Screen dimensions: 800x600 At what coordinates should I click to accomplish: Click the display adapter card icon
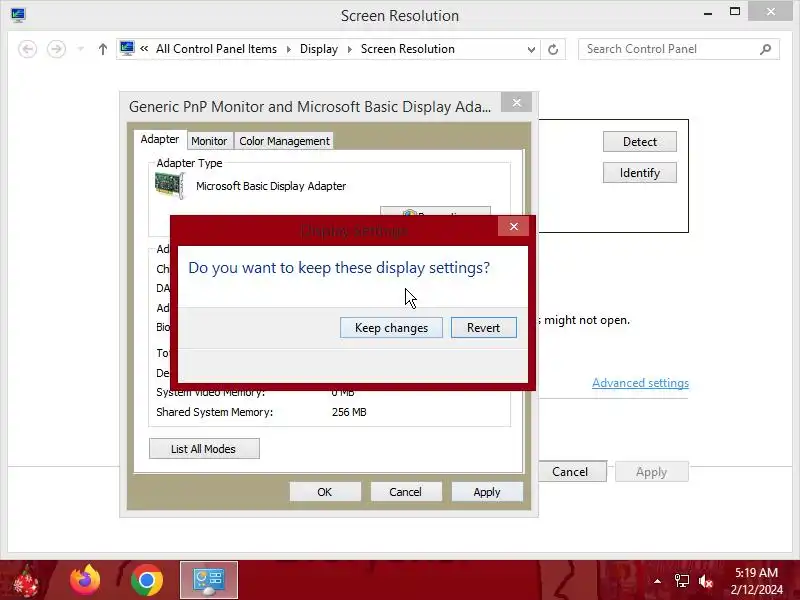(170, 186)
